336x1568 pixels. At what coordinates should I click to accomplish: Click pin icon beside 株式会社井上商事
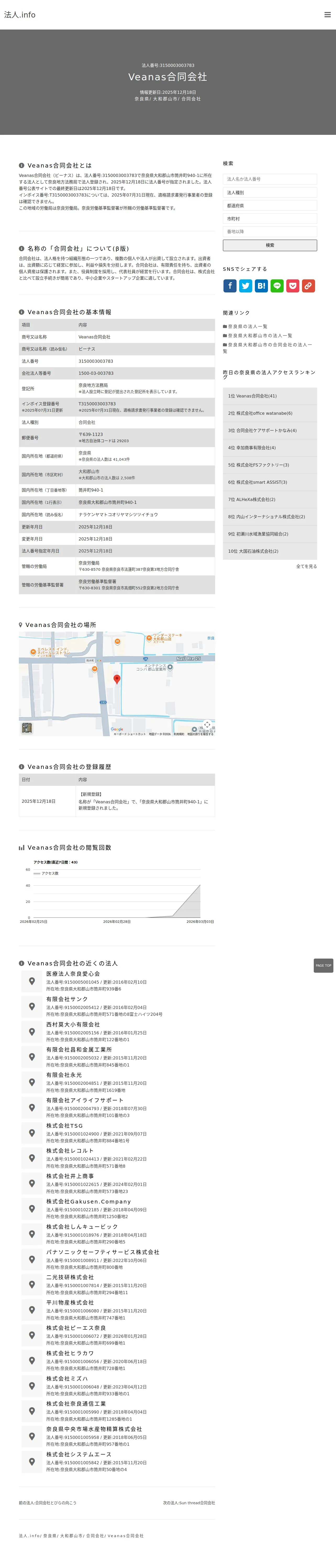pyautogui.click(x=32, y=1183)
